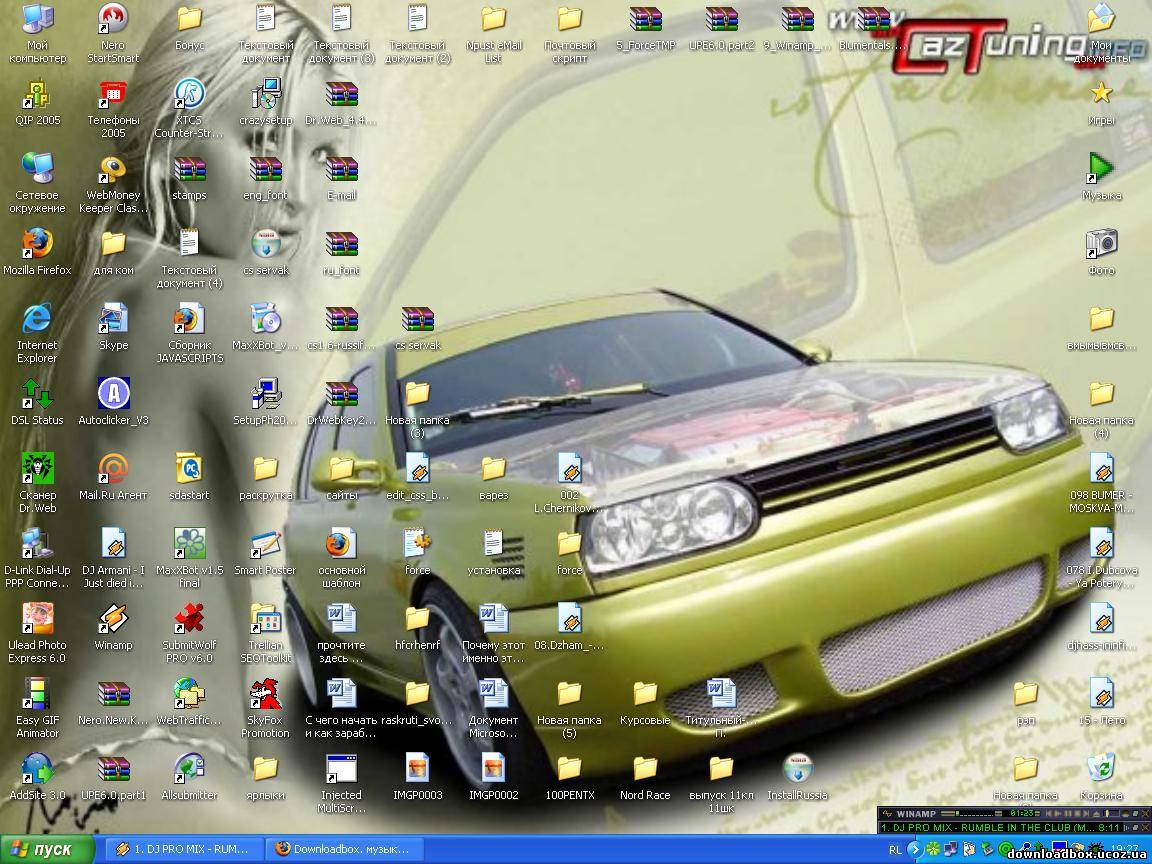Launch Mail.Ru Агент
The image size is (1152, 864).
point(113,478)
